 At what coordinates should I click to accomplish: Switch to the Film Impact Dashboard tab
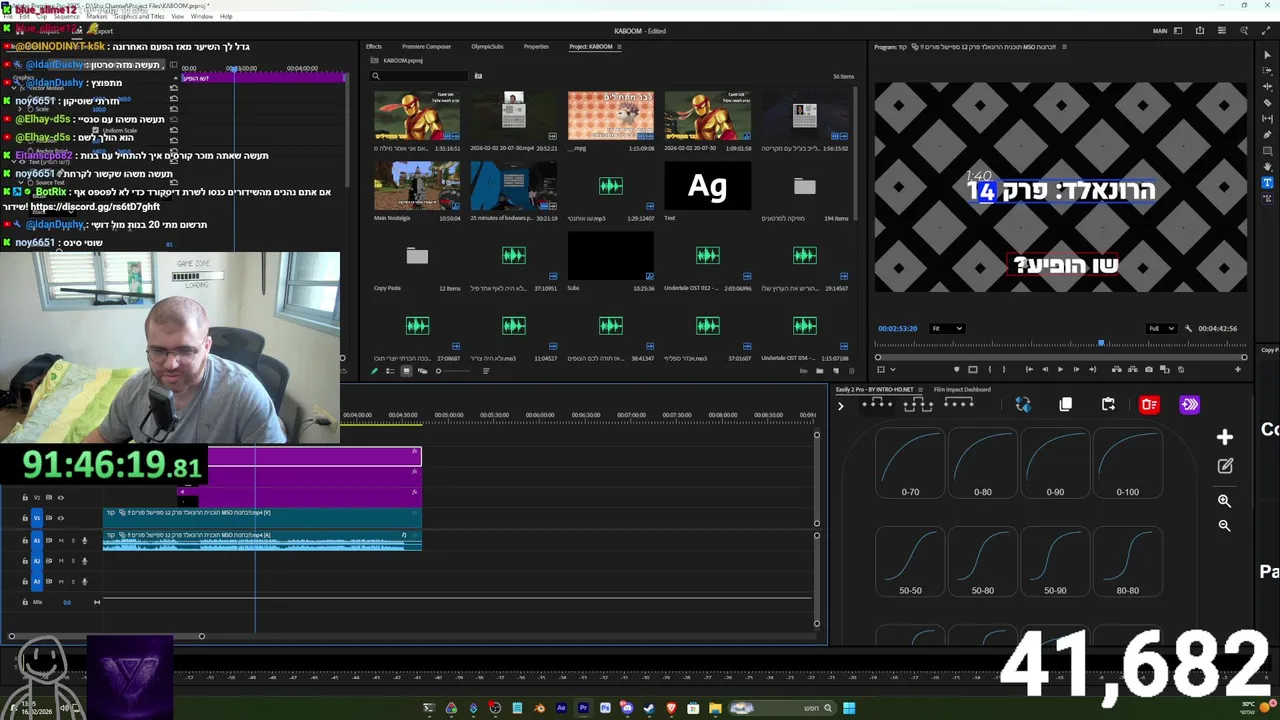tap(962, 390)
